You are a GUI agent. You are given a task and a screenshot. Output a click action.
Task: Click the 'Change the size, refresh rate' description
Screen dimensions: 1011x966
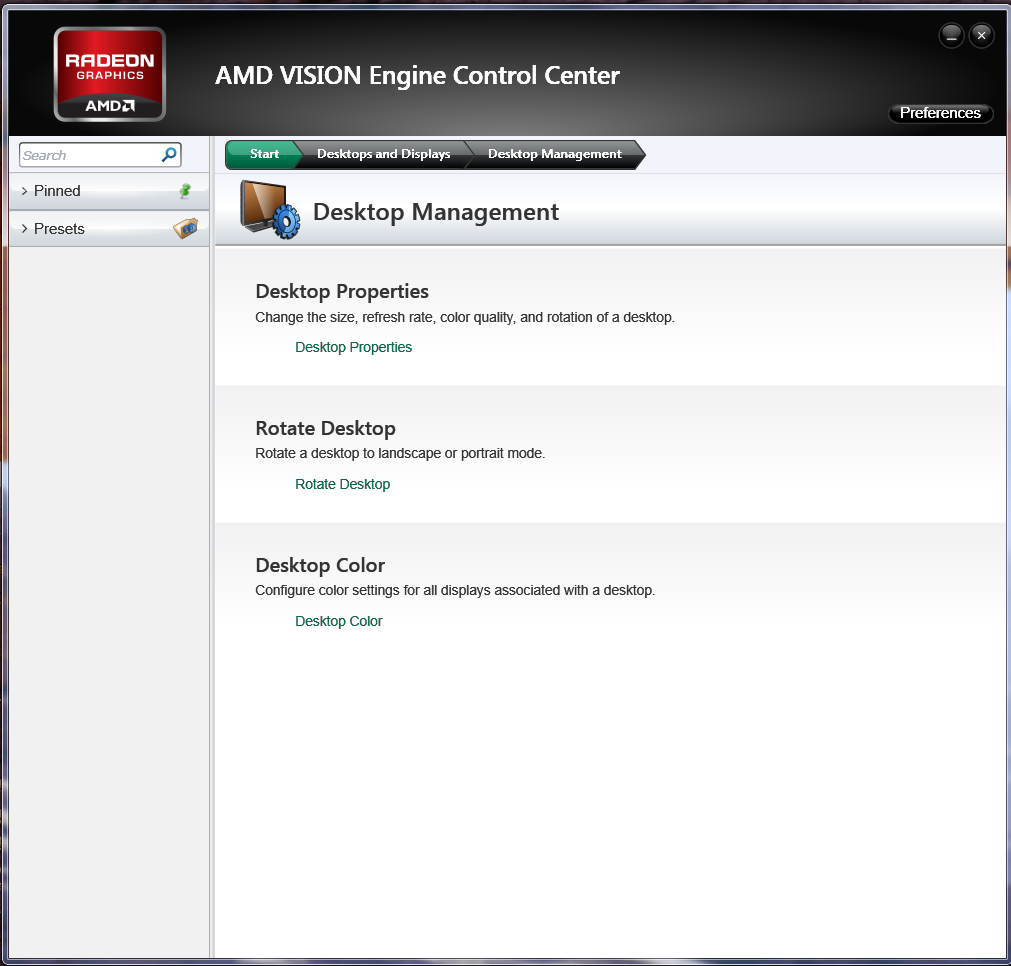point(465,317)
